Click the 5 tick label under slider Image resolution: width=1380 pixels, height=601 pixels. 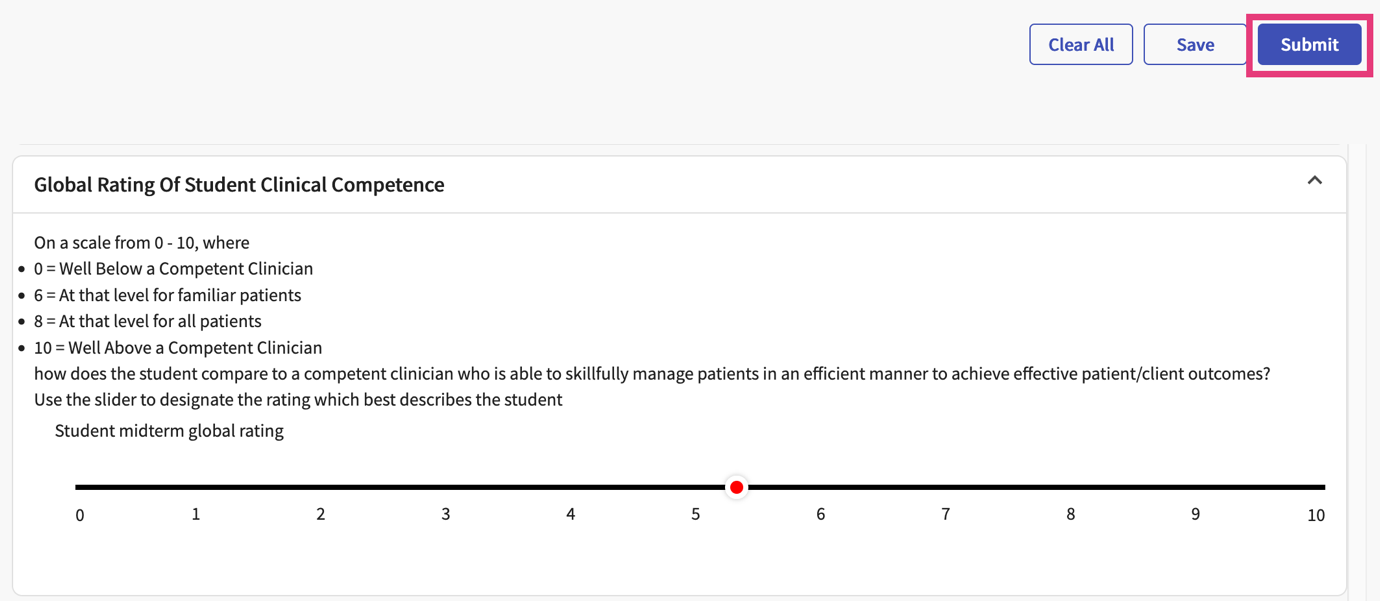point(696,514)
